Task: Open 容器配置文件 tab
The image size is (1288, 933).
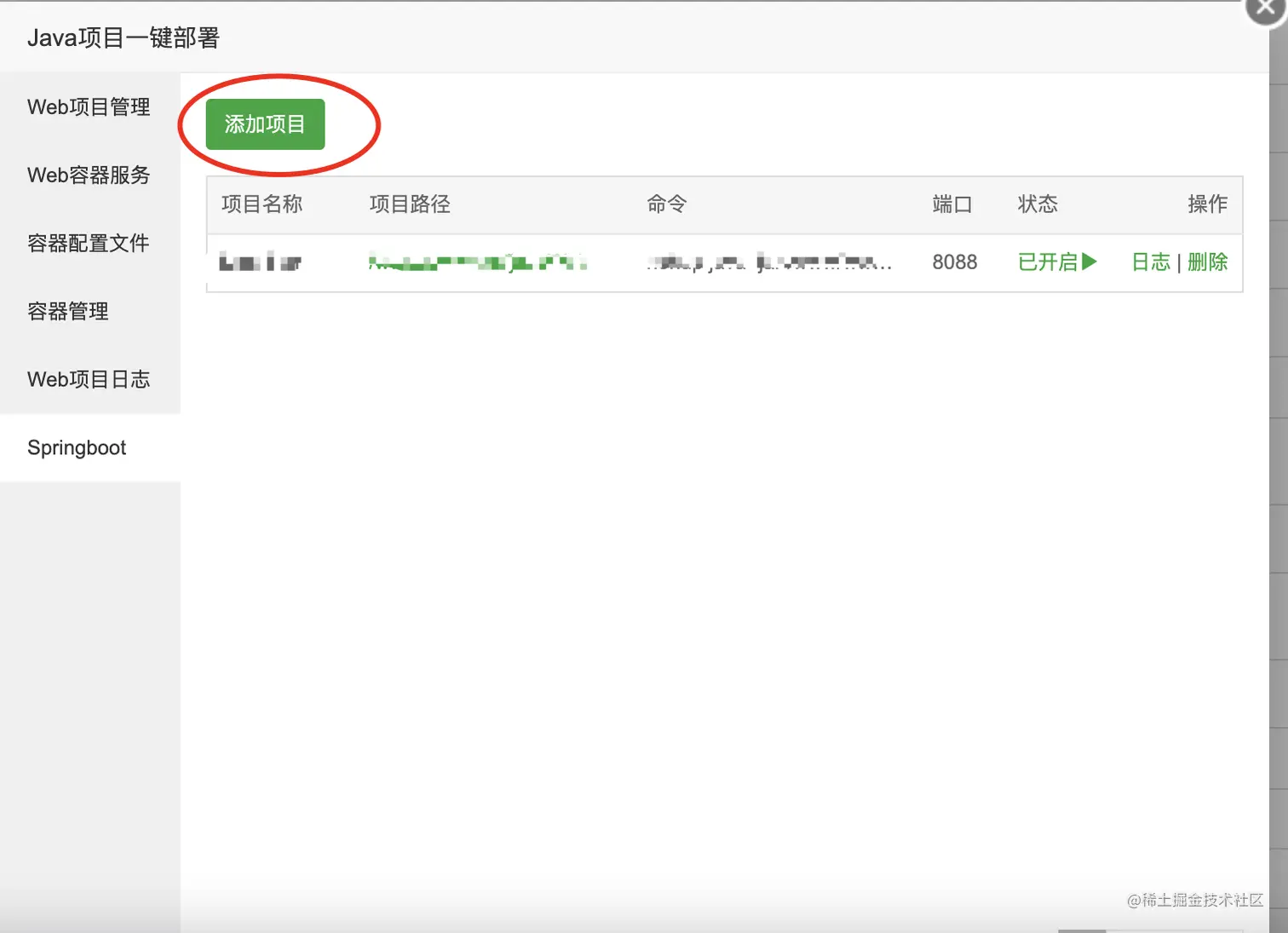Action: point(89,244)
